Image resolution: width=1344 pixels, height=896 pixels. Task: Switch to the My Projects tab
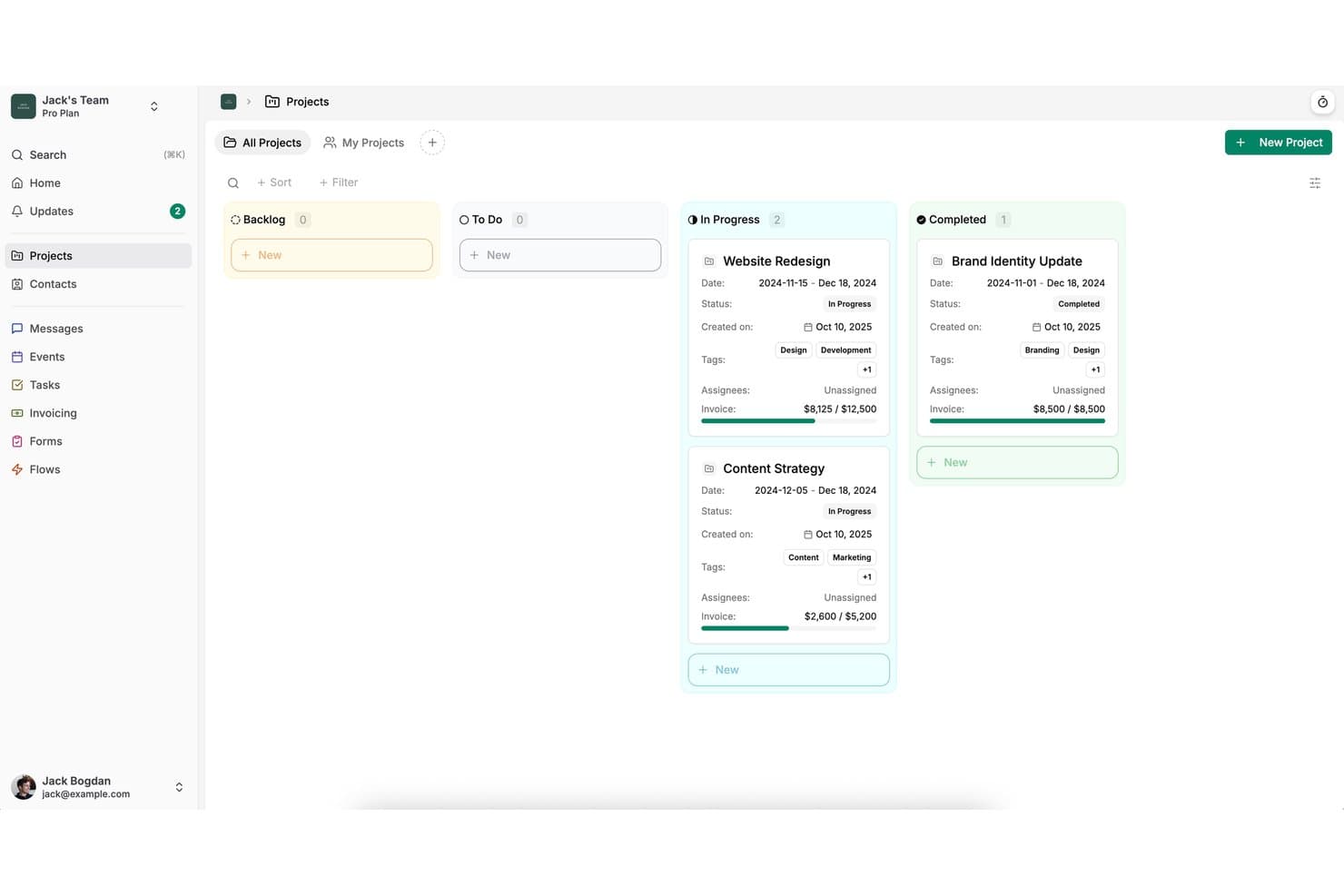tap(364, 143)
